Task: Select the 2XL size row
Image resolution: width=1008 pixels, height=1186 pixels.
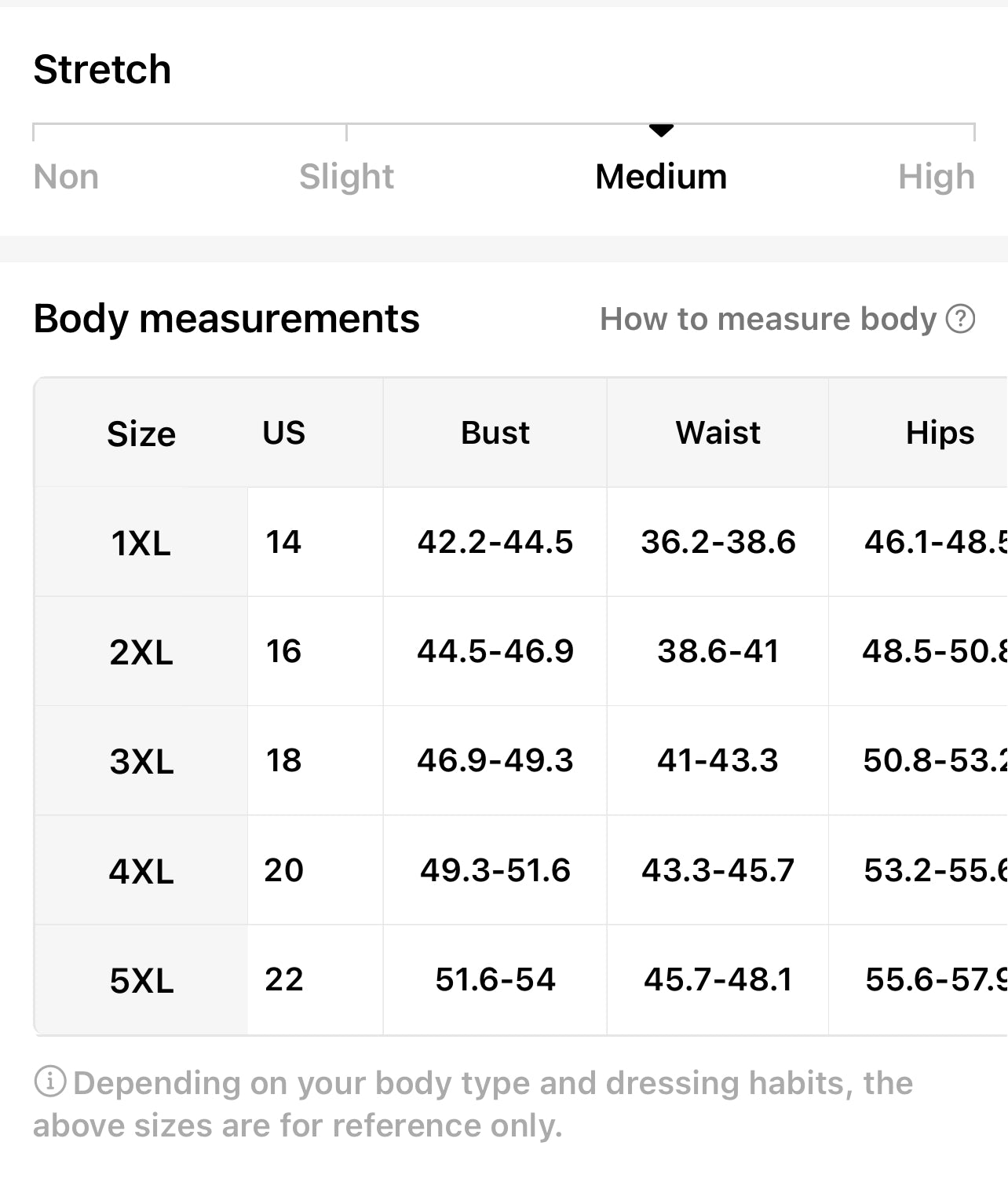Action: tap(141, 652)
